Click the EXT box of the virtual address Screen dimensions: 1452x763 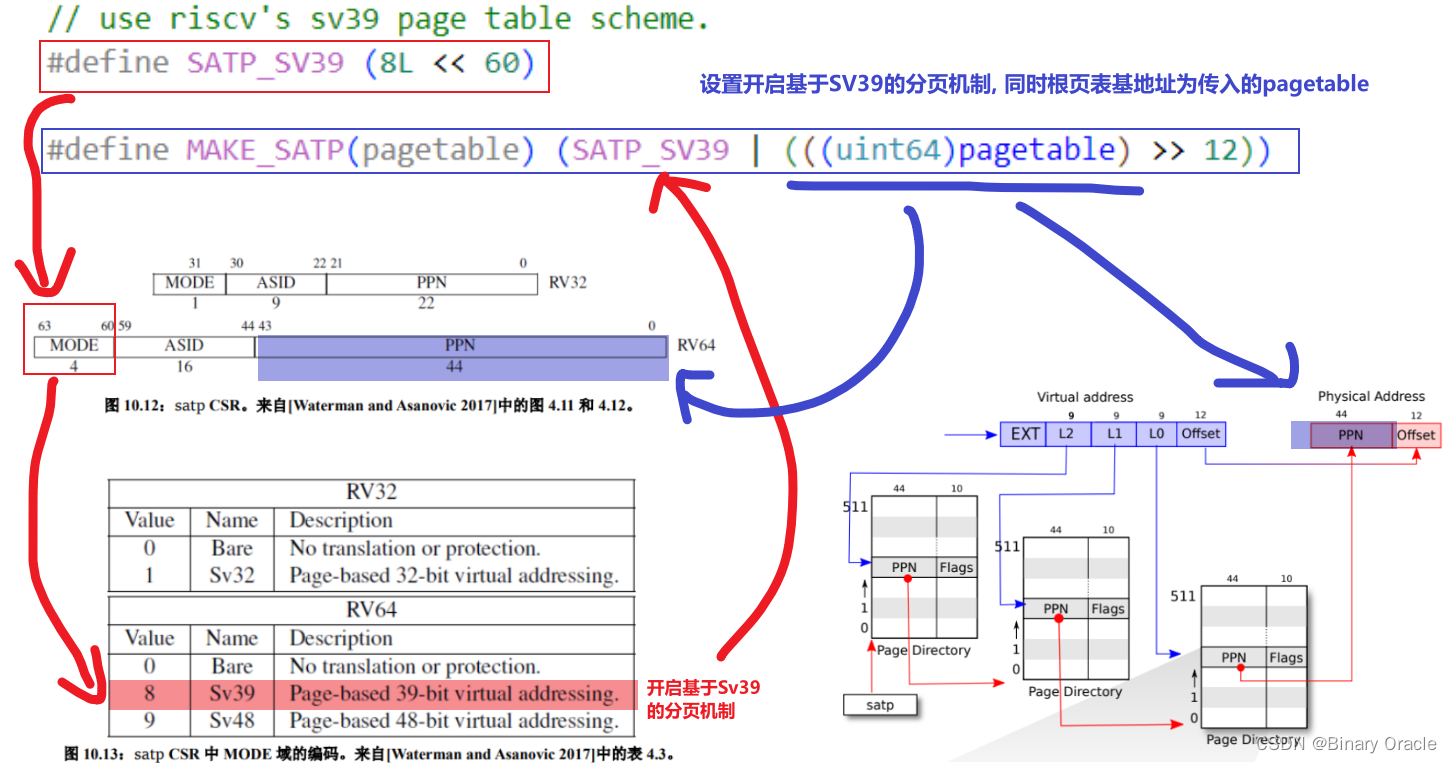[1023, 434]
